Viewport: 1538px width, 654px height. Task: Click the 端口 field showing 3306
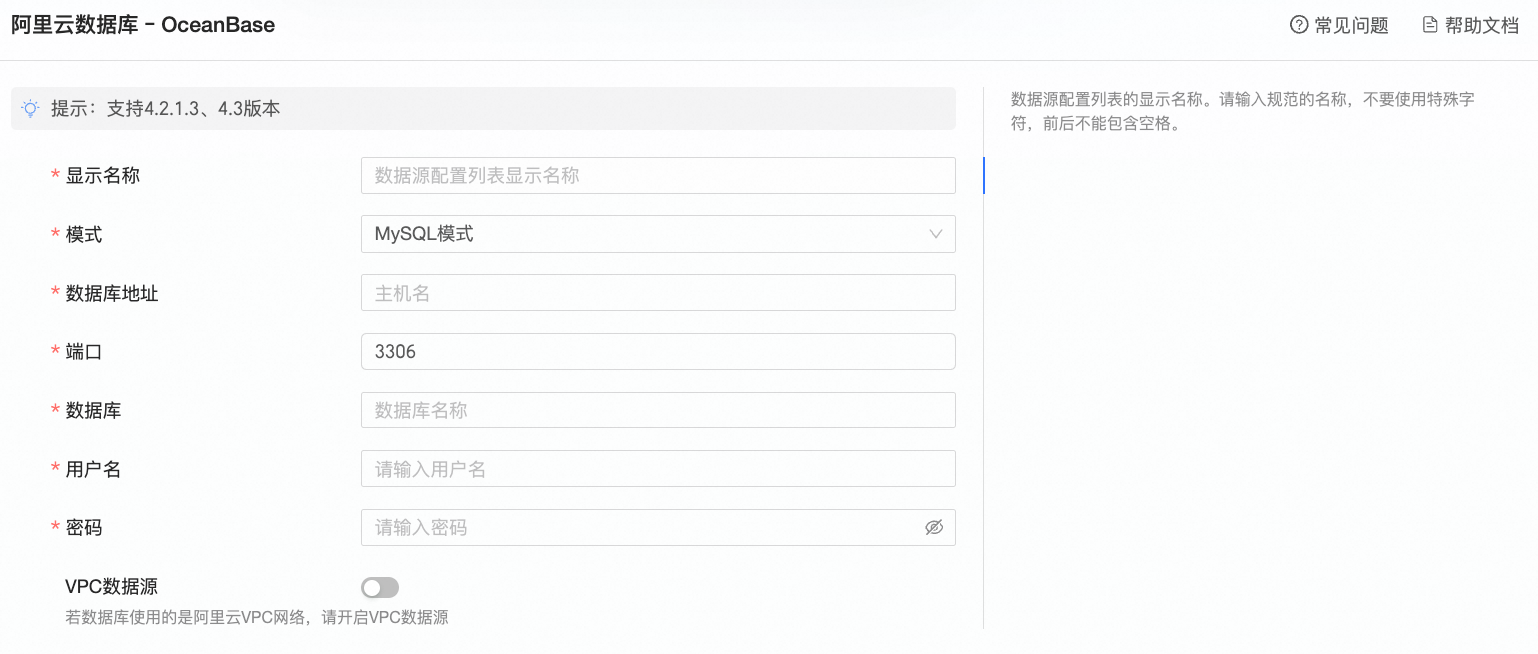point(658,351)
